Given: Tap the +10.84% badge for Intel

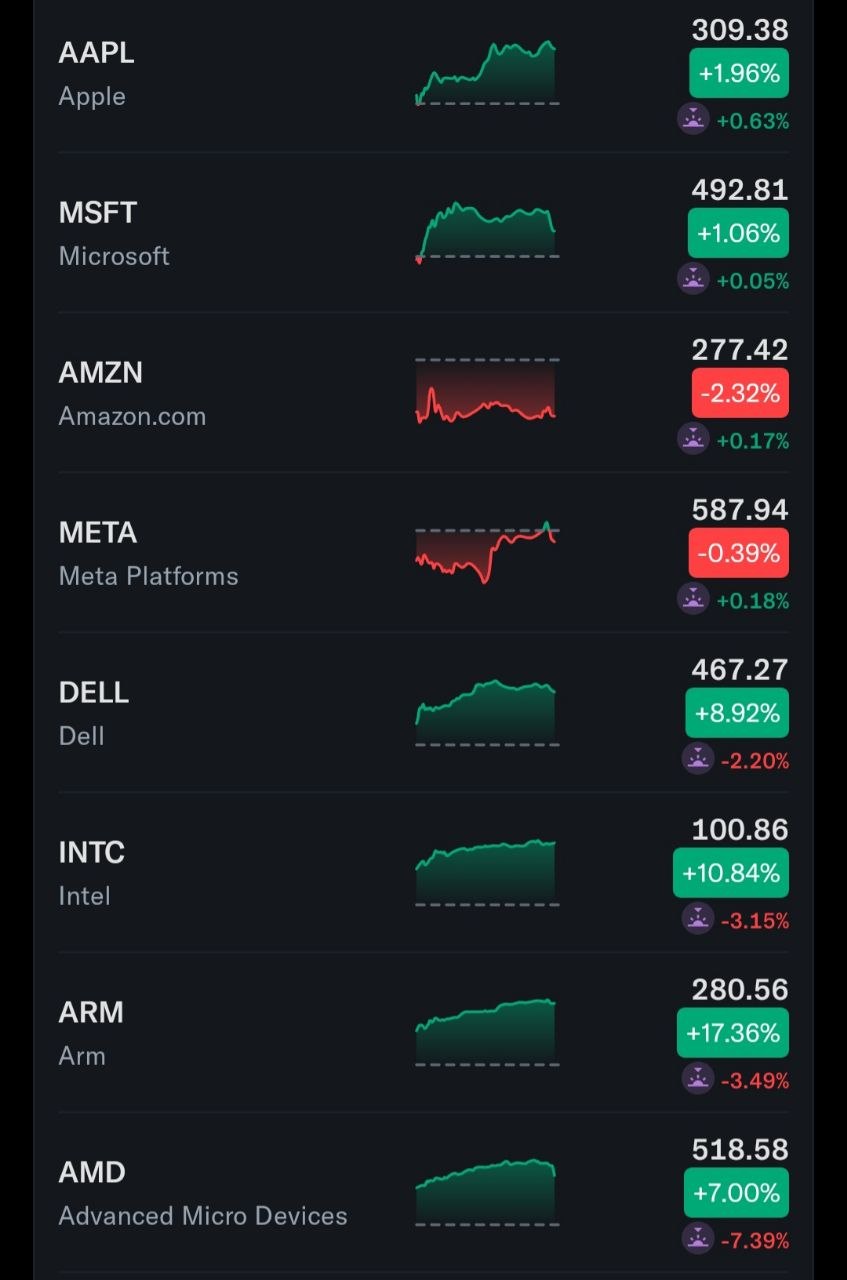Looking at the screenshot, I should (731, 873).
